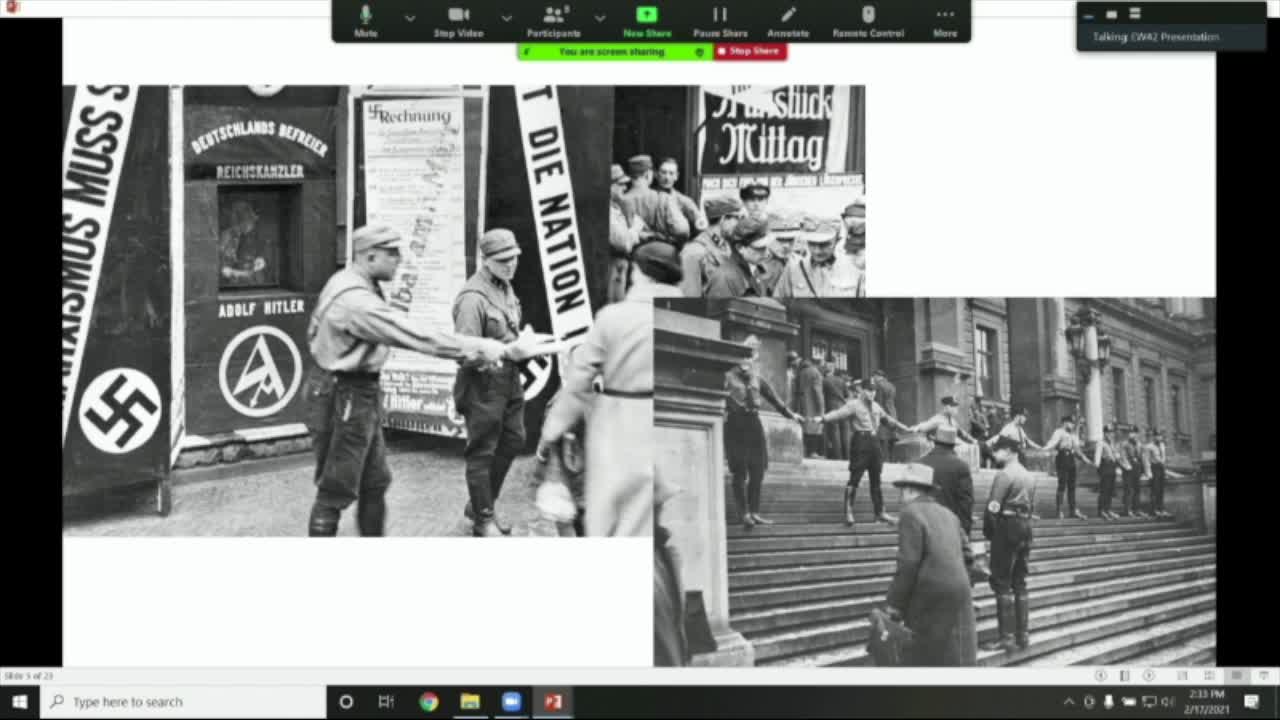Click the slide counter in status bar
Viewport: 1280px width, 720px height.
coord(28,676)
